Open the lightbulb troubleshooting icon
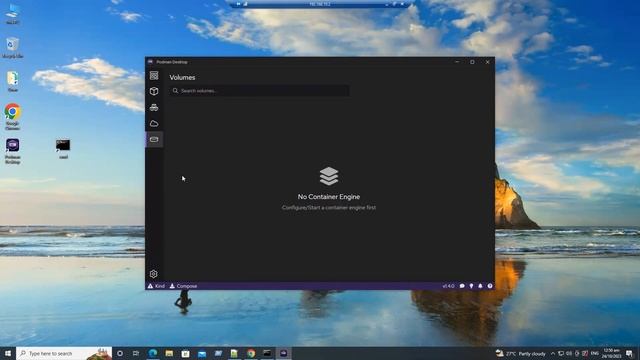The width and height of the screenshot is (640, 360). [x=471, y=286]
